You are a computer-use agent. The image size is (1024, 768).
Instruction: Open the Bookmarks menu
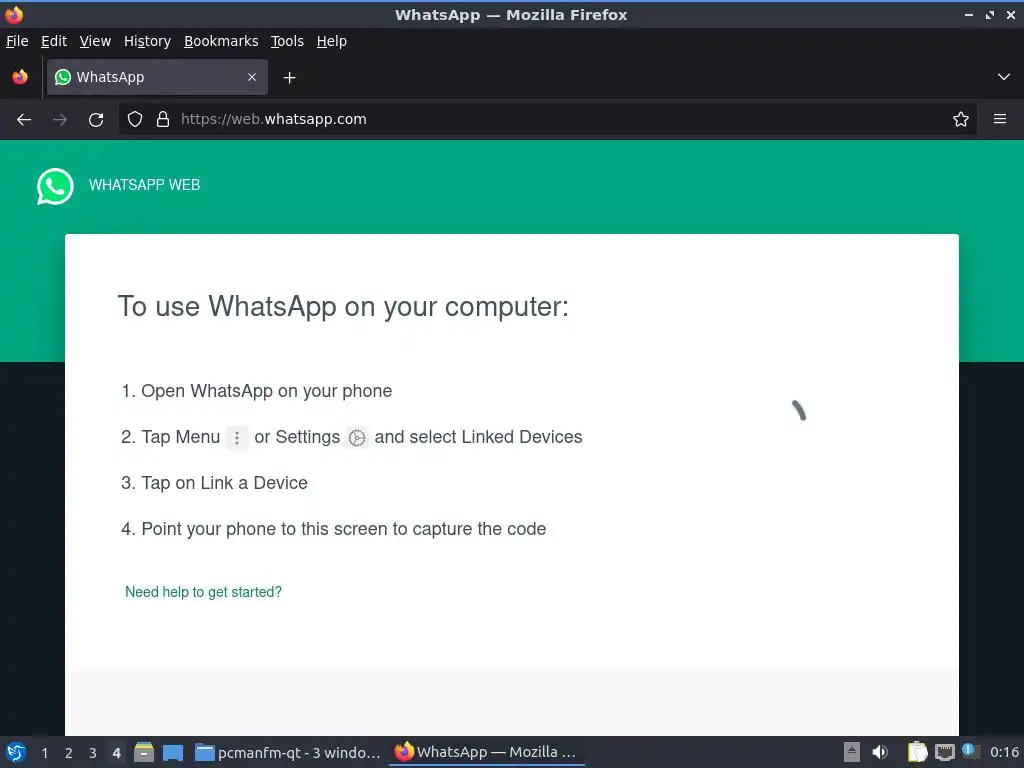[x=221, y=41]
